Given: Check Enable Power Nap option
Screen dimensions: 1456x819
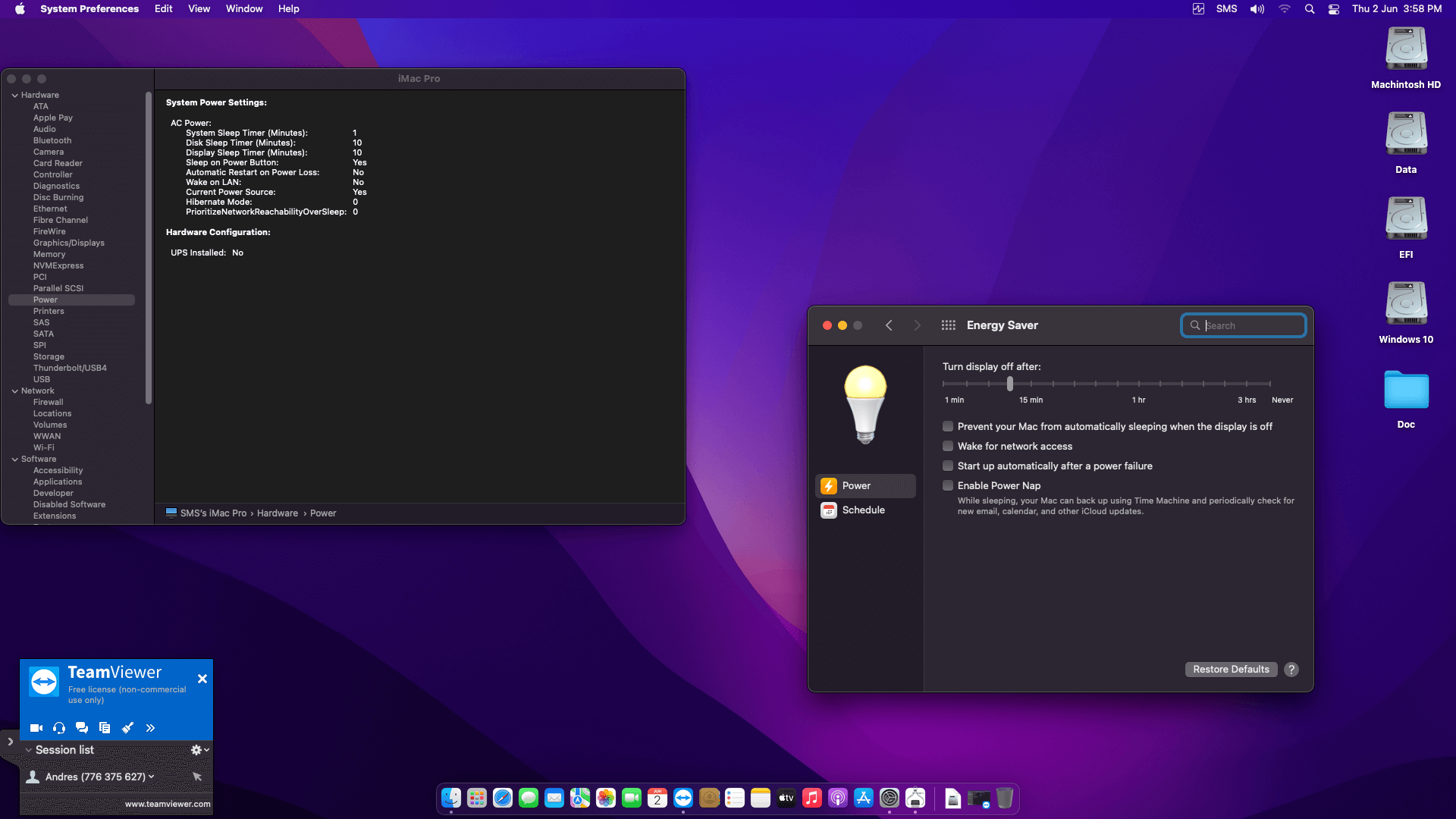Looking at the screenshot, I should click(948, 486).
